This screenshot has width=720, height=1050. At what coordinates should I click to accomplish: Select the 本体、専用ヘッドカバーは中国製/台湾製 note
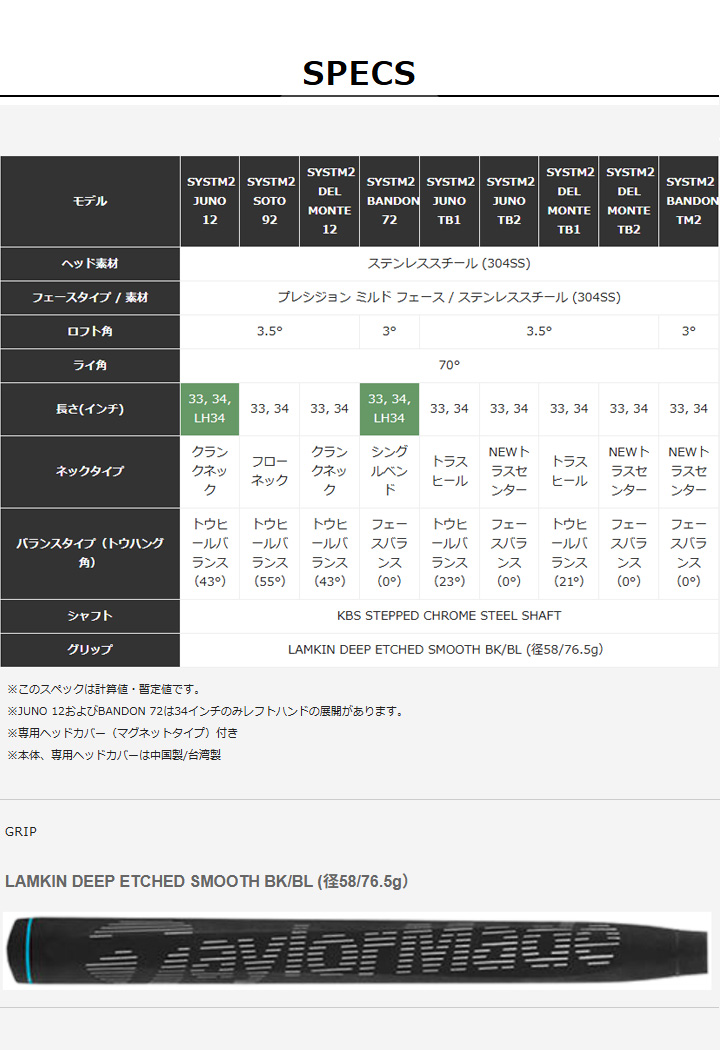point(114,755)
